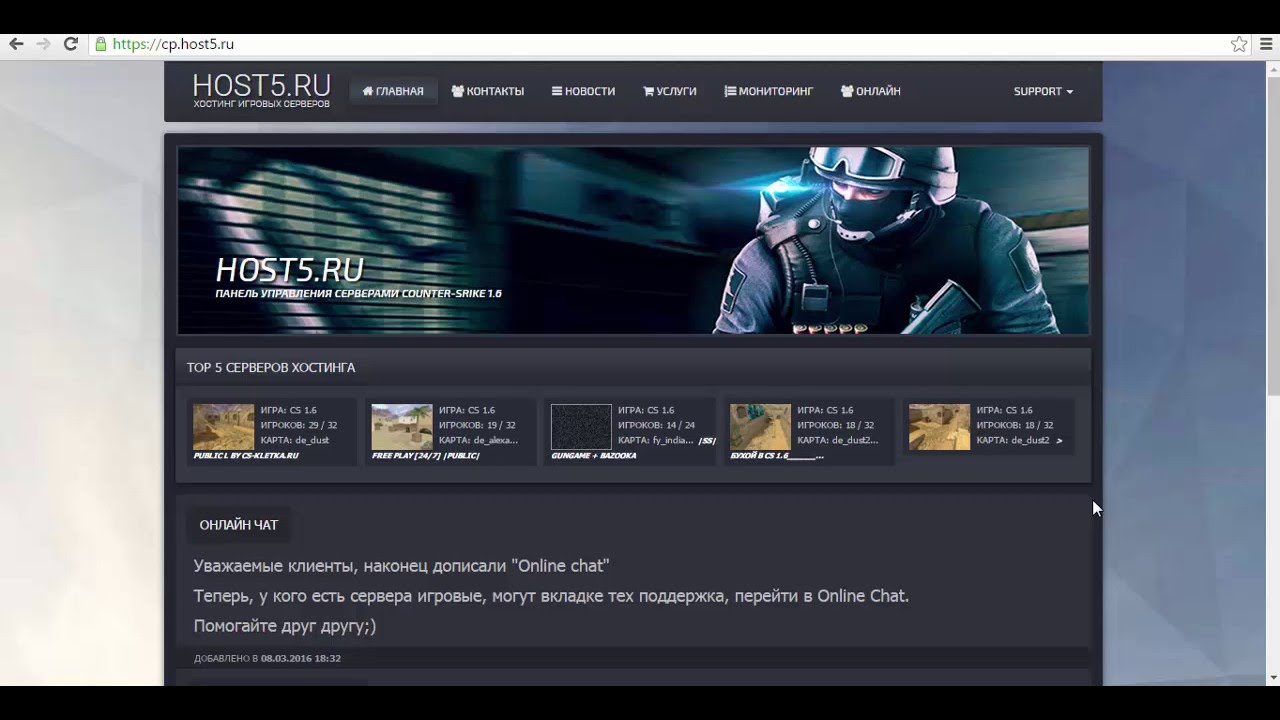Click the scrollbar down arrow
The height and width of the screenshot is (720, 1280).
(1273, 678)
